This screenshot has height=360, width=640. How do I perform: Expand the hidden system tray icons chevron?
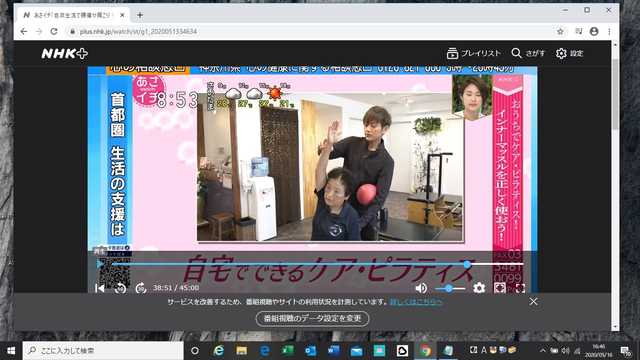click(542, 351)
